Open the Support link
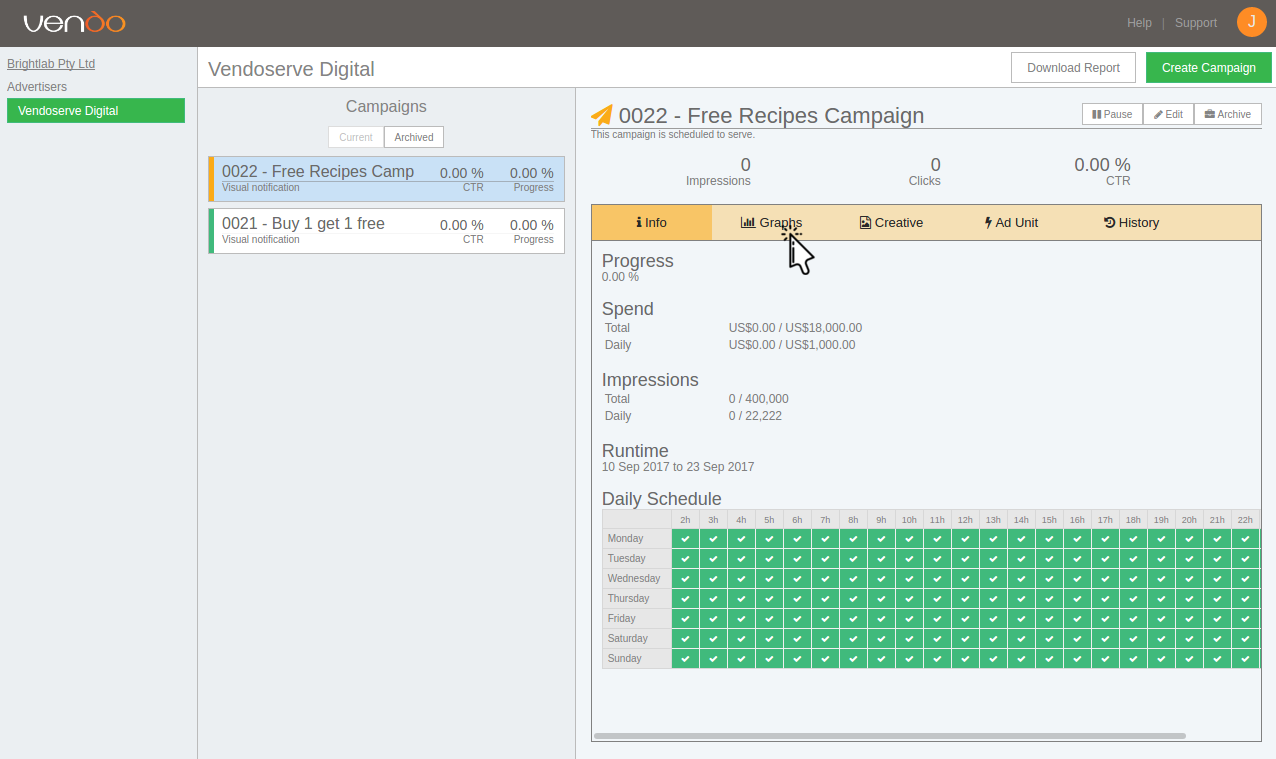This screenshot has width=1276, height=759. click(x=1196, y=23)
